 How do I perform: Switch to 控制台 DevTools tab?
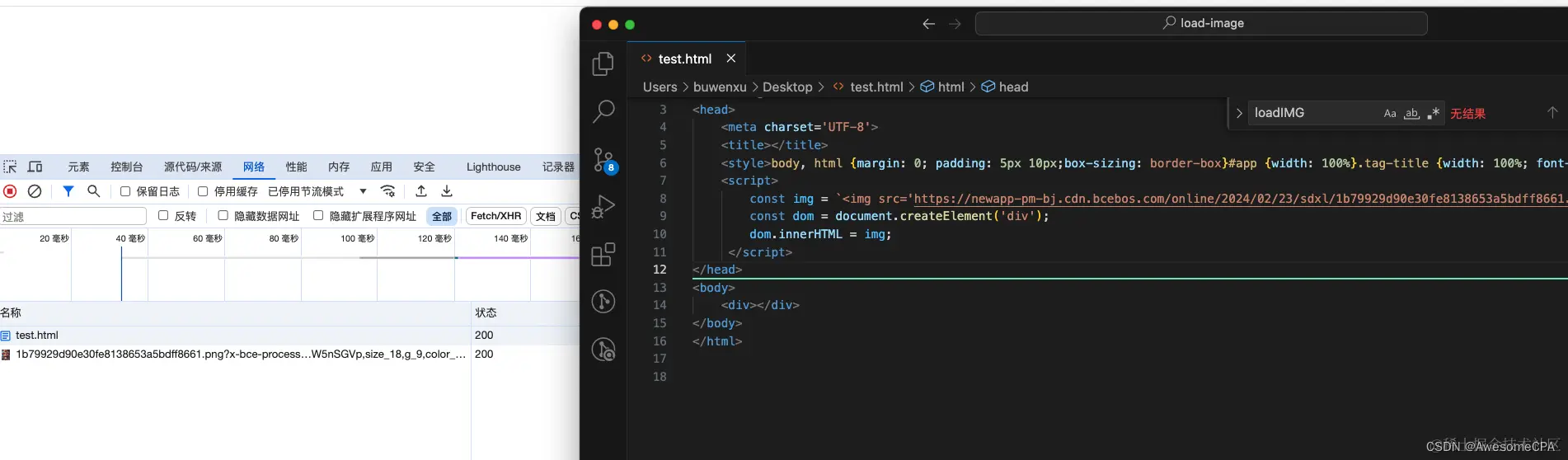click(x=127, y=167)
